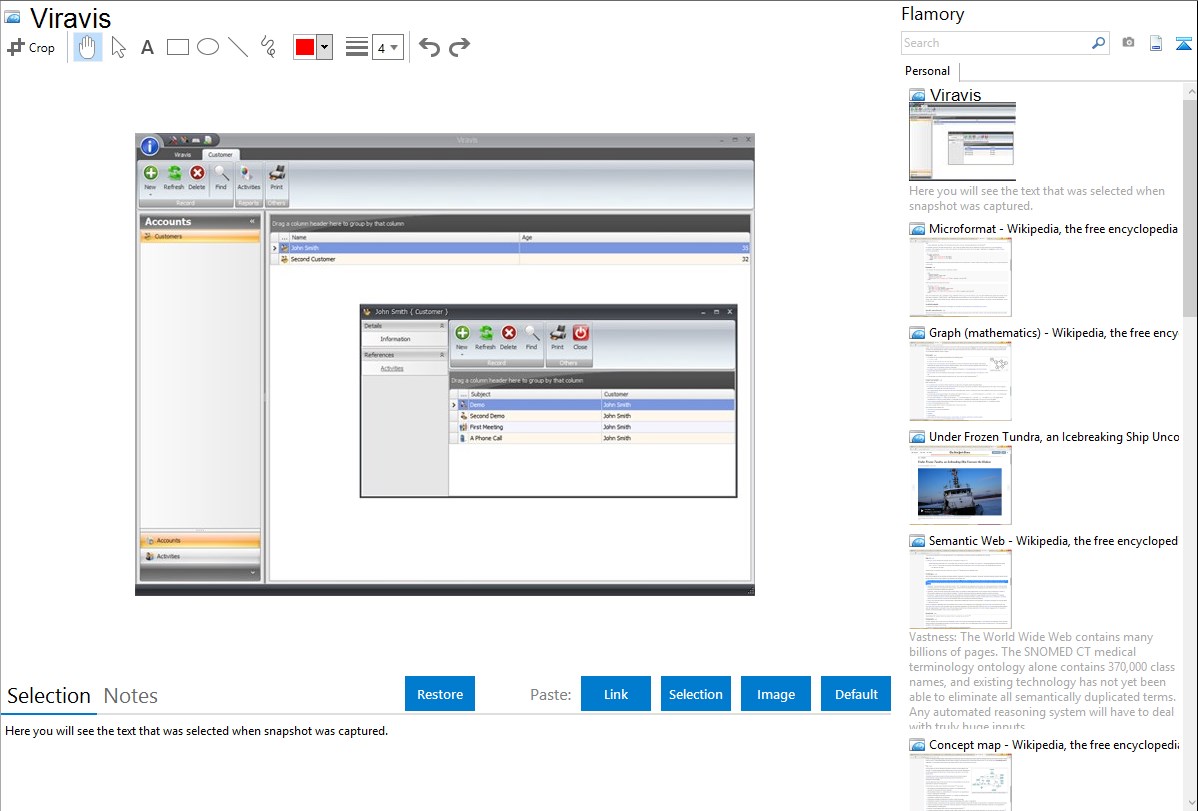Click the icon beside the Graph (mathematics) title
Screen dimensions: 1198x811
918,333
